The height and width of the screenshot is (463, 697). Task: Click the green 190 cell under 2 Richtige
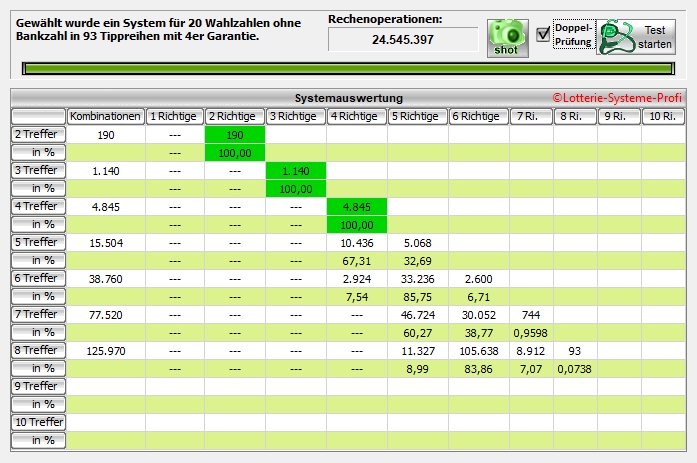click(x=235, y=134)
